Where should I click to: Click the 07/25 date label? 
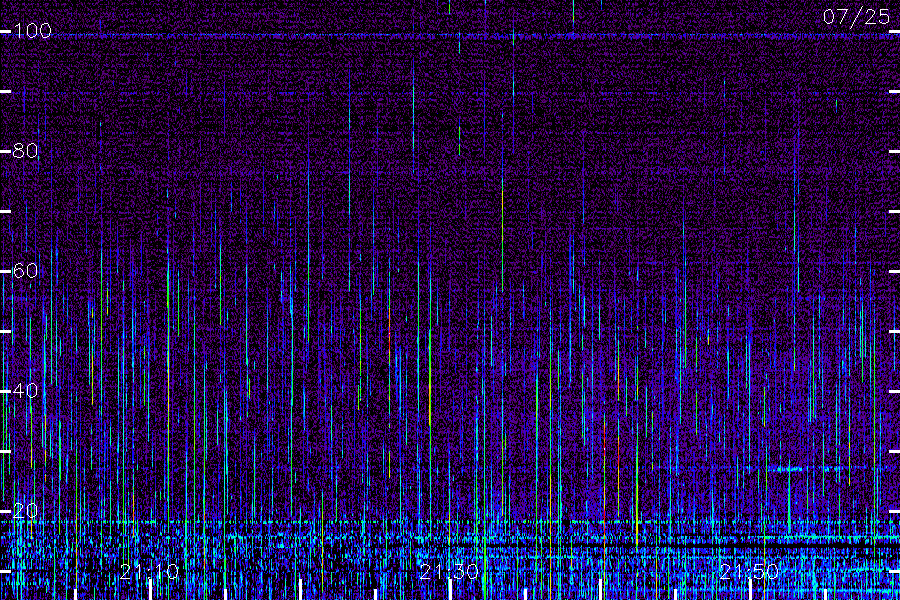pyautogui.click(x=856, y=17)
